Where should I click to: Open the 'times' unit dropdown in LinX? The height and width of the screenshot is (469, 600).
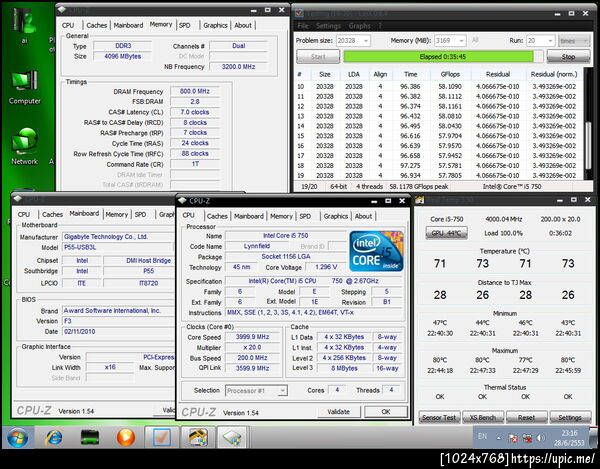(x=573, y=41)
